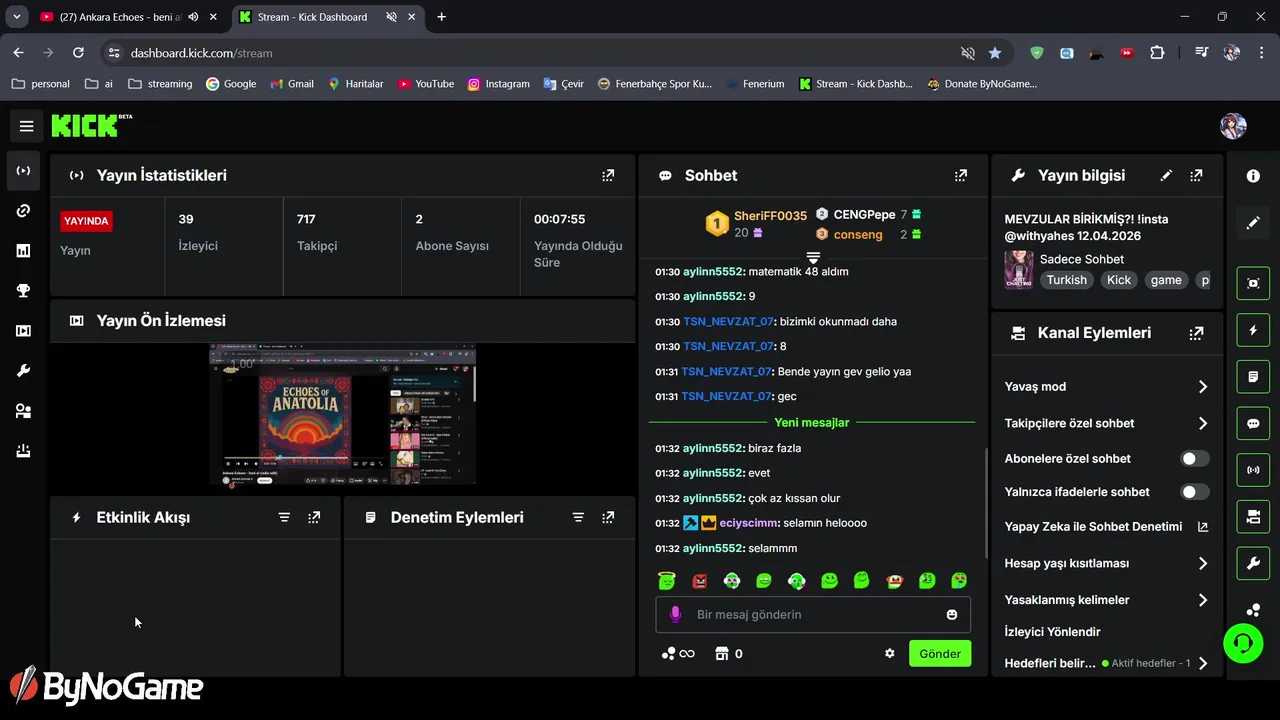Click username SheriFF0035 in leaderboard
Image resolution: width=1280 pixels, height=720 pixels.
coord(770,216)
